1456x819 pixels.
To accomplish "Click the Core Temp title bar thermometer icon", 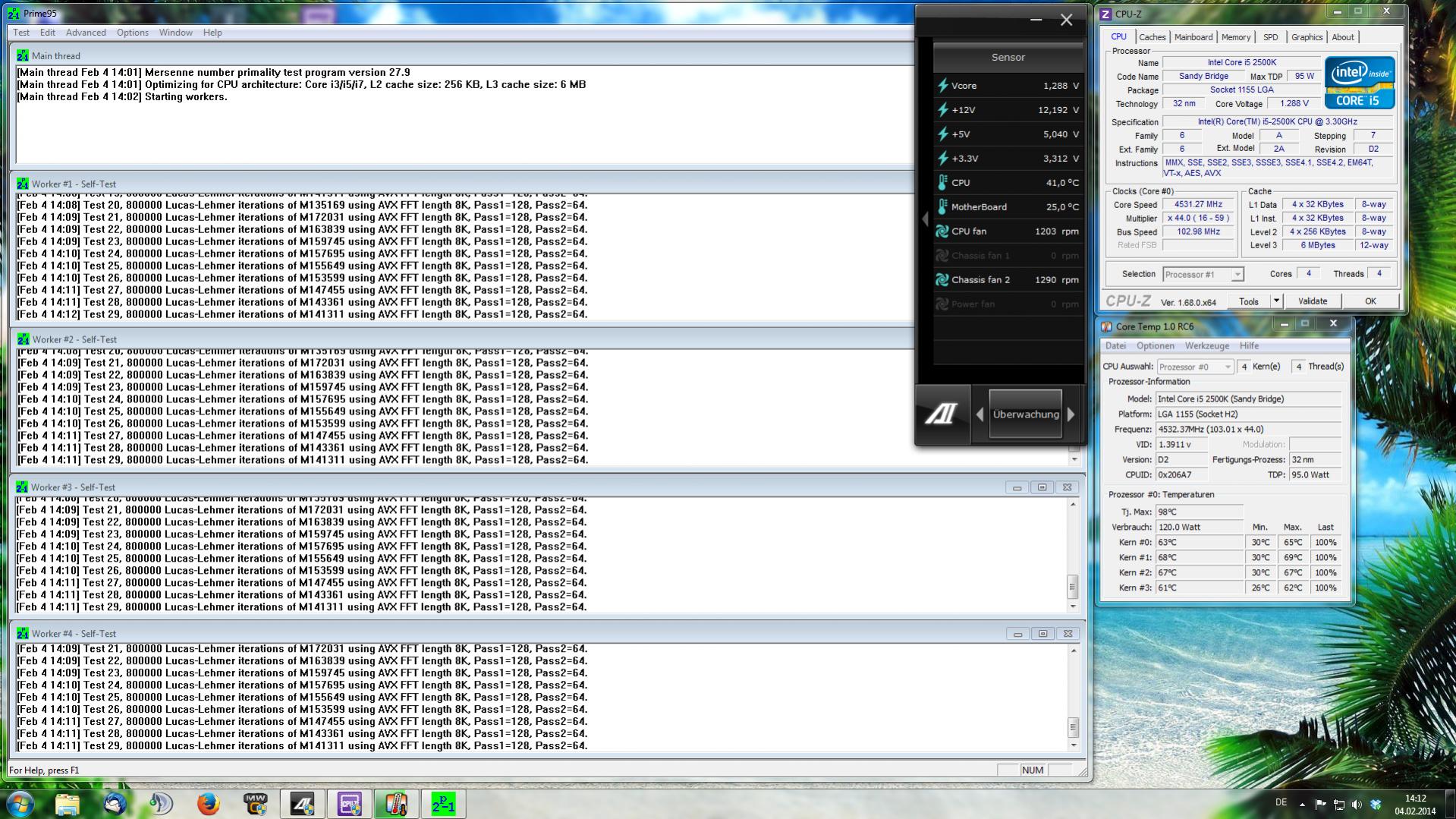I will 1106,326.
